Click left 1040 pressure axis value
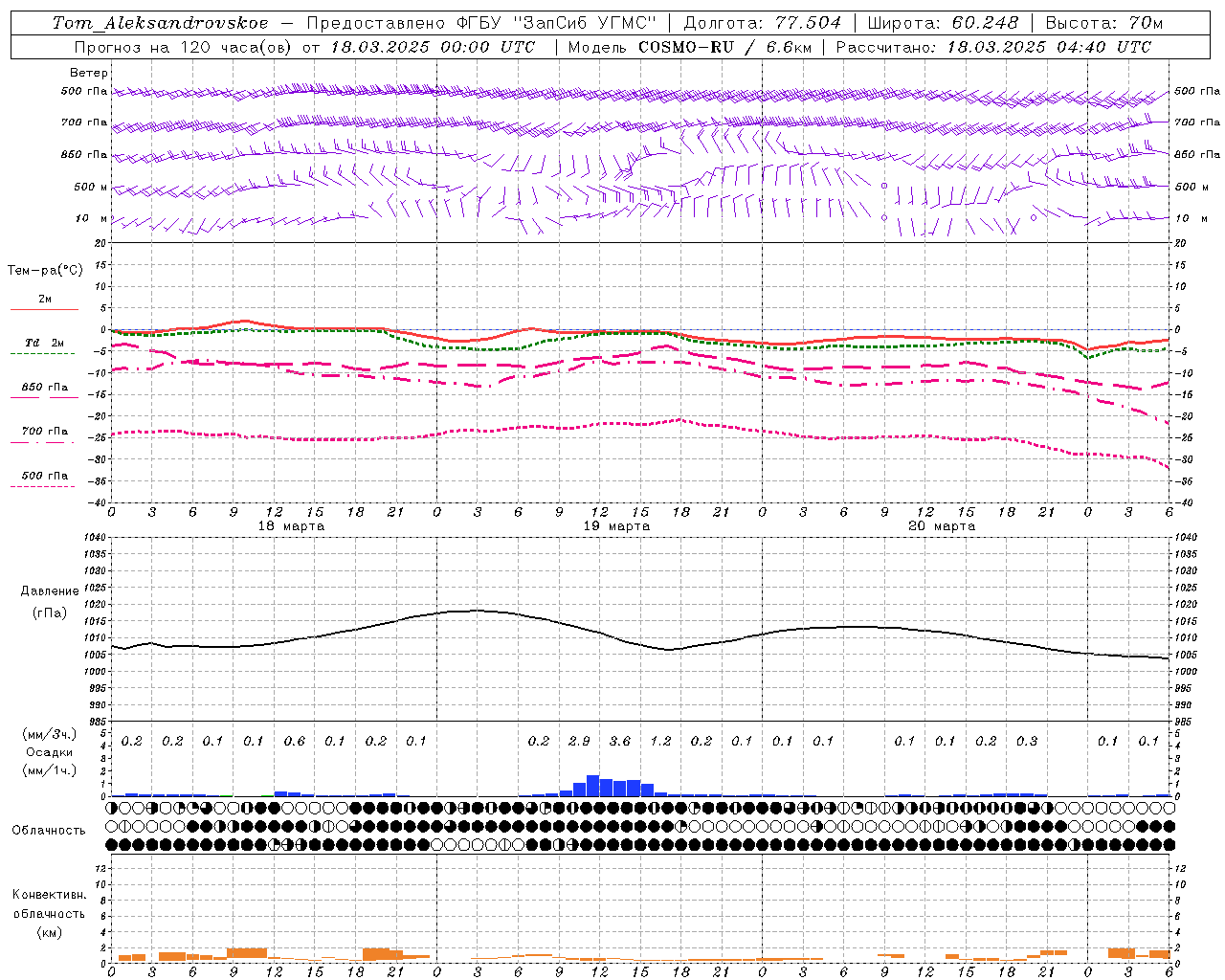This screenshot has height=980, width=1225. [x=94, y=538]
